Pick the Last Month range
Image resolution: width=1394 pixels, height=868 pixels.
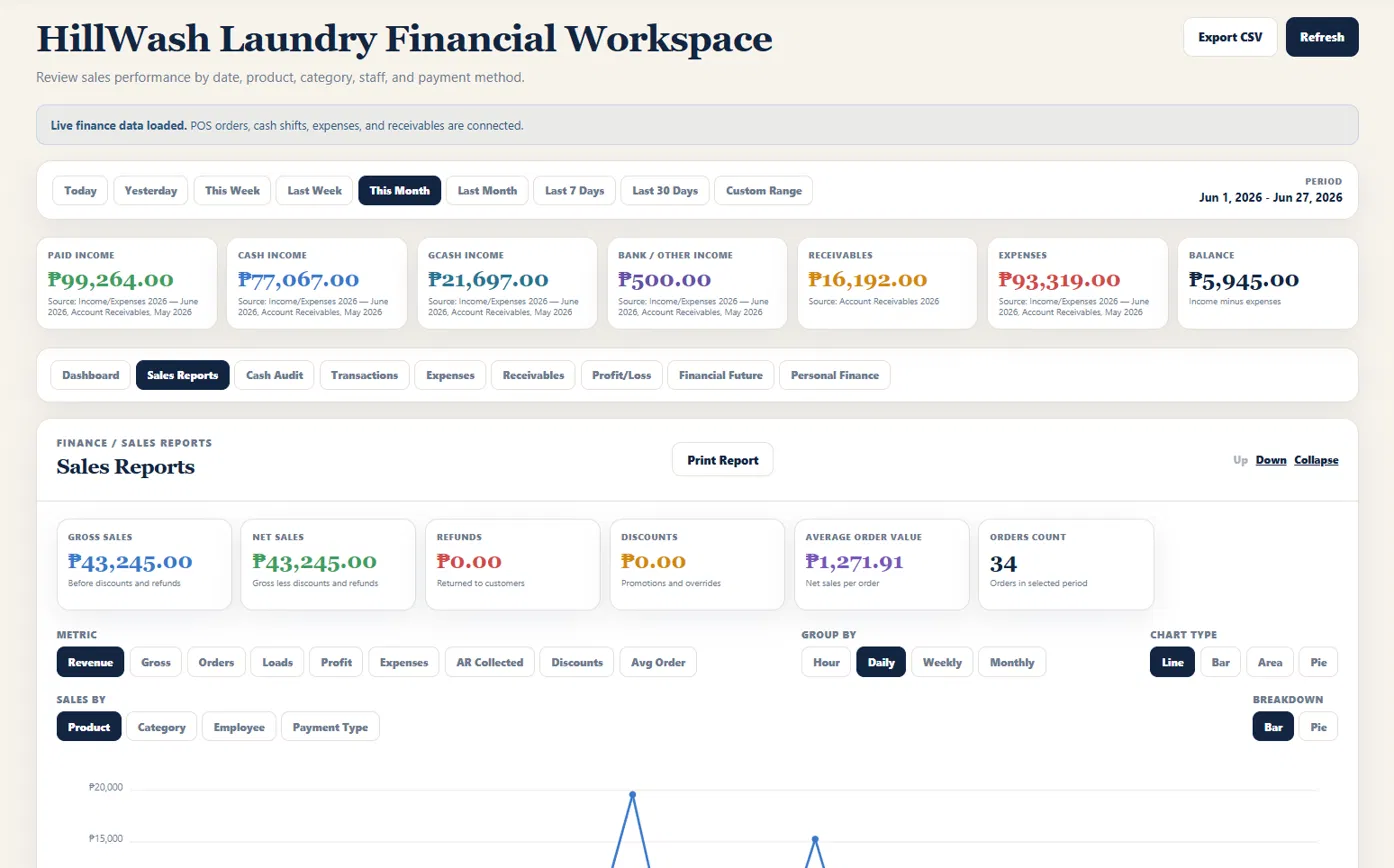(x=487, y=190)
